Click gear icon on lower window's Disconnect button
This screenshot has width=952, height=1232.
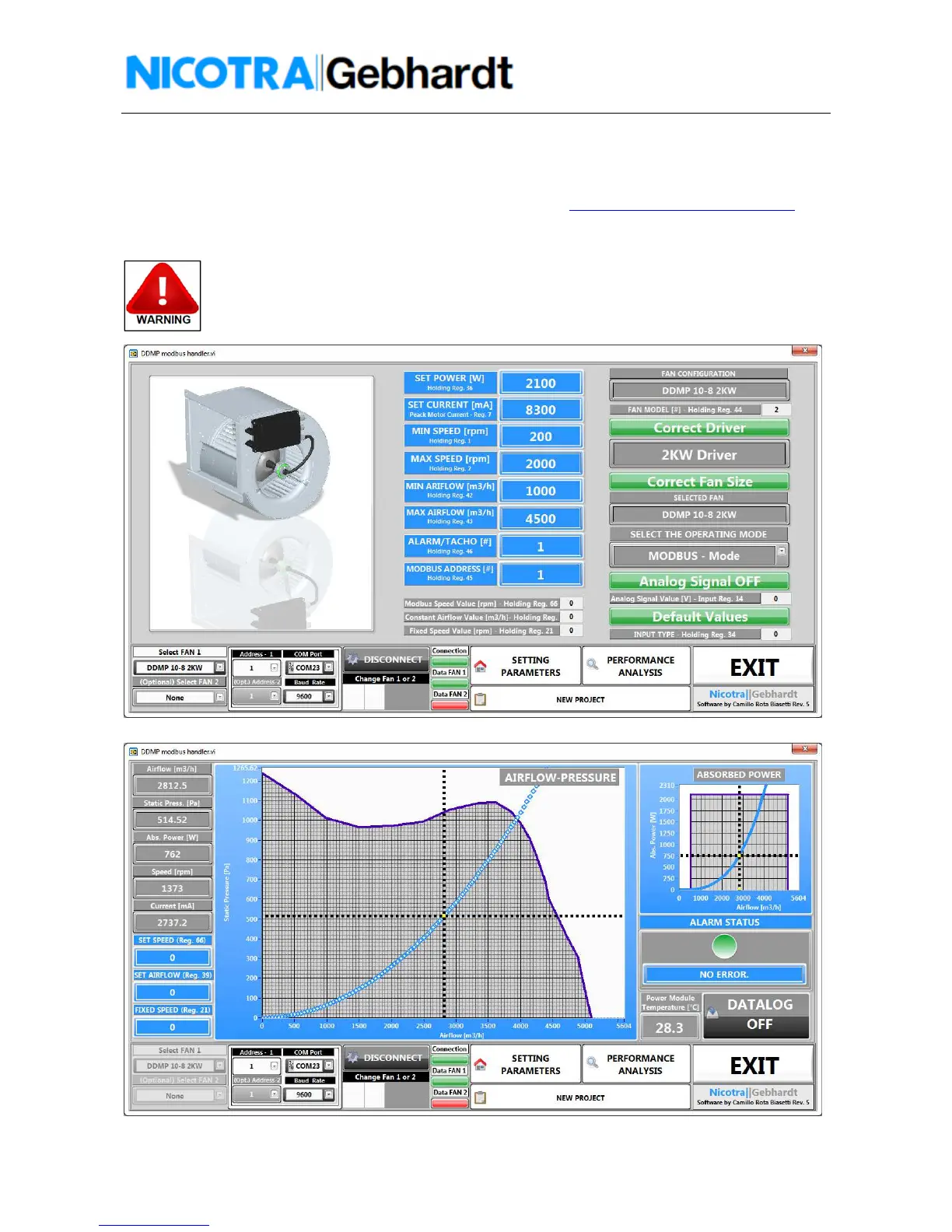353,1057
